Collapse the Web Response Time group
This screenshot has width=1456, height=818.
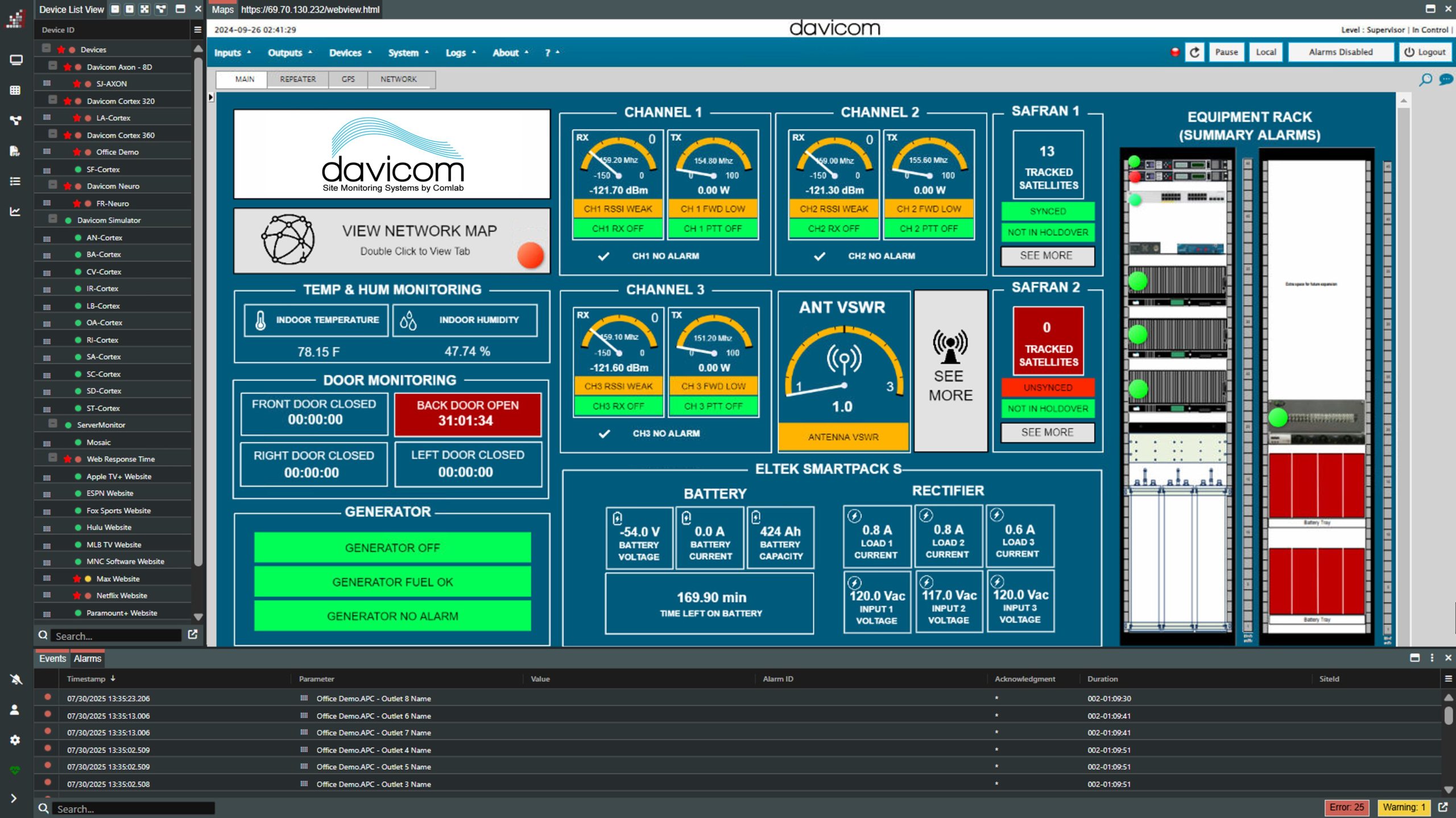point(53,458)
